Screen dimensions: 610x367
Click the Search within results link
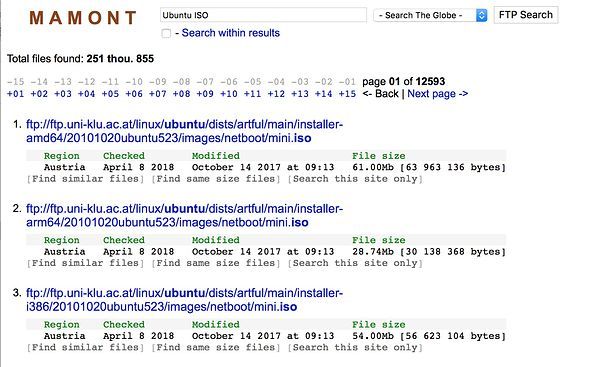click(x=230, y=33)
